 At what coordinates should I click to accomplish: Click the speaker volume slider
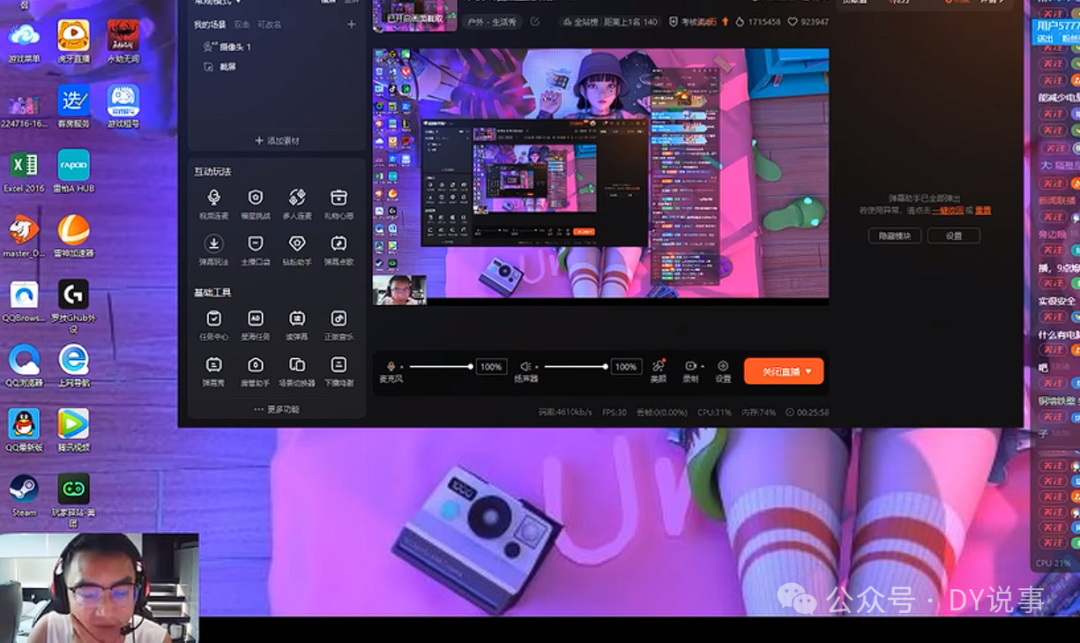[x=576, y=367]
